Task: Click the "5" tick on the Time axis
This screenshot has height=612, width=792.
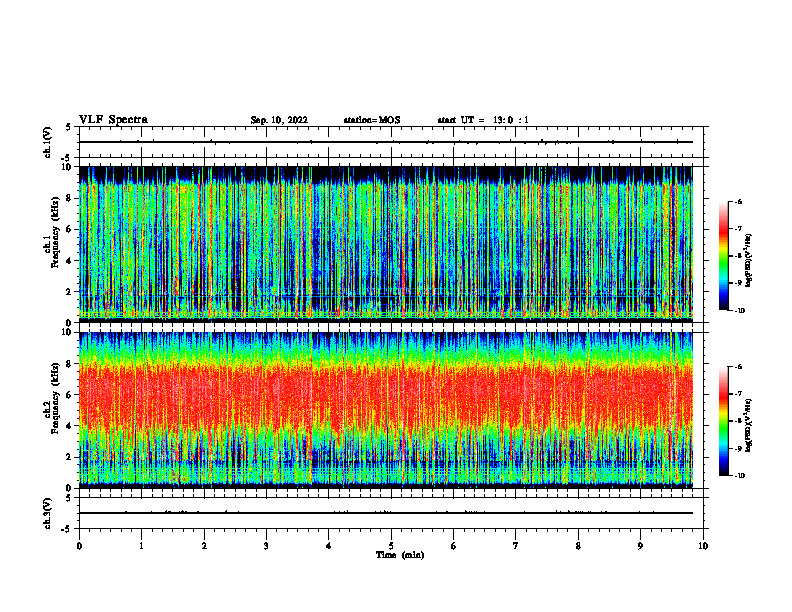Action: (x=391, y=546)
